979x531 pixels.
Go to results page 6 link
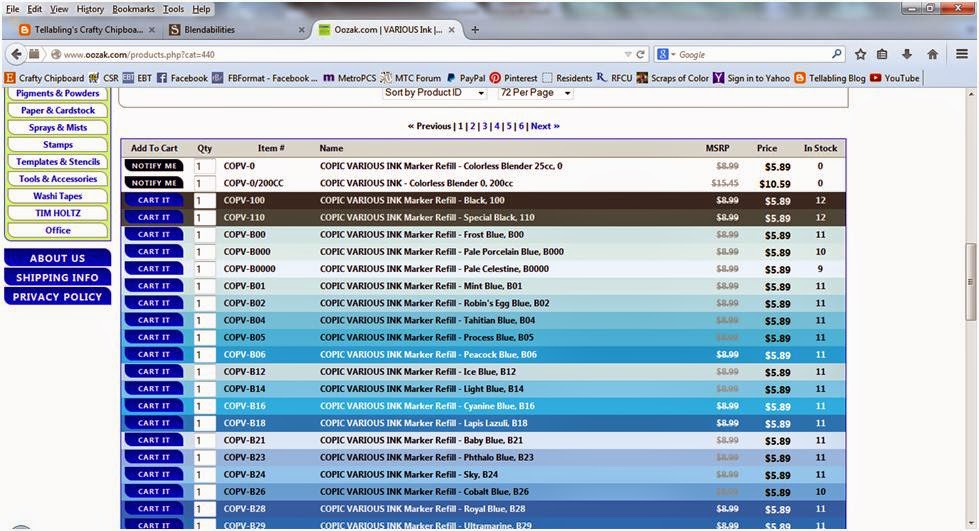pos(521,126)
